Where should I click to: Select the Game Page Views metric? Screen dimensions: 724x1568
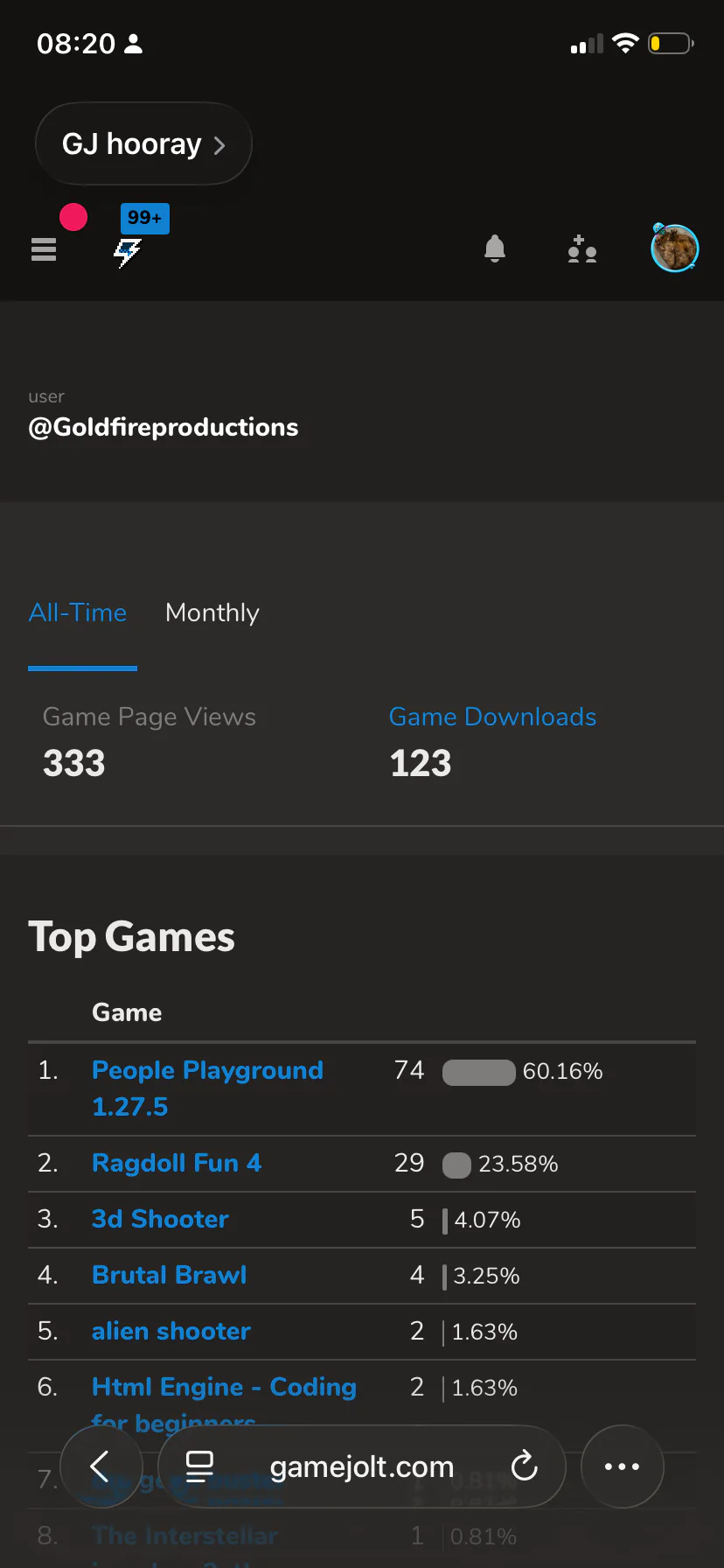[x=150, y=717]
